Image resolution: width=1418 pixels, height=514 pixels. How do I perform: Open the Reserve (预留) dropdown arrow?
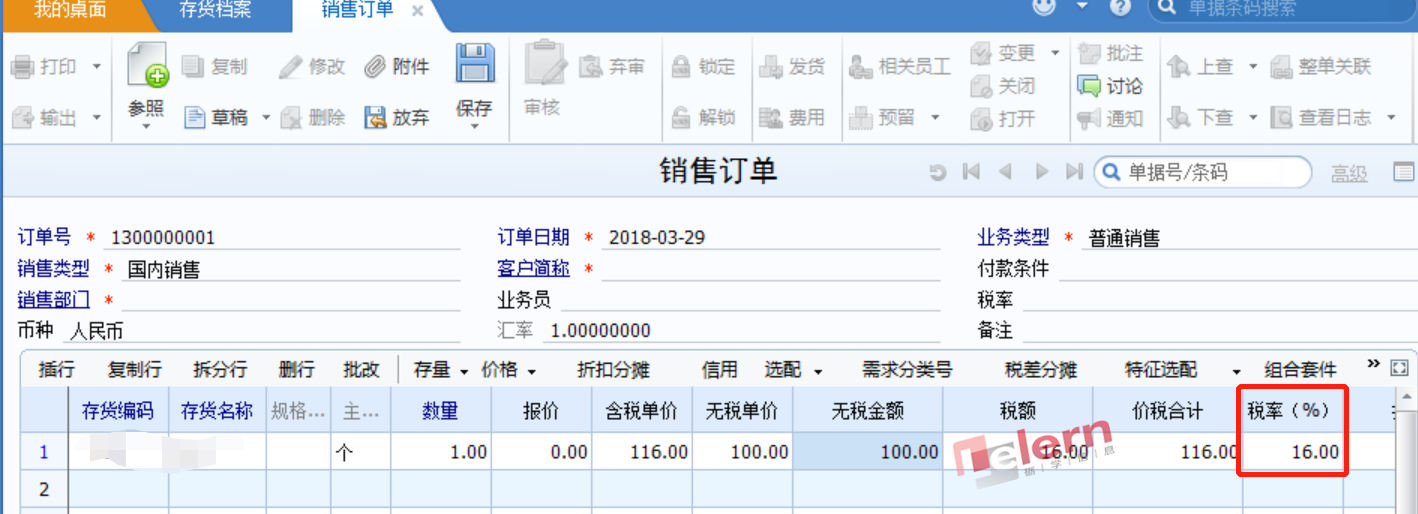pos(935,118)
